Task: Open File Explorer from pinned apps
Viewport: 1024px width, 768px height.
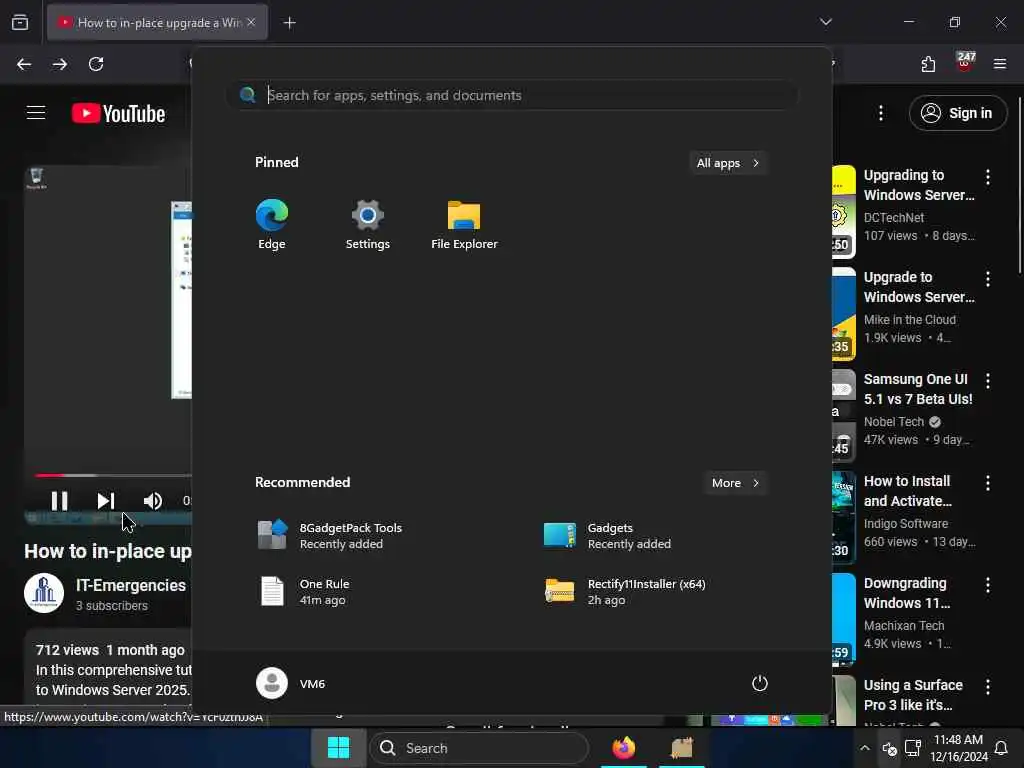Action: pyautogui.click(x=464, y=225)
